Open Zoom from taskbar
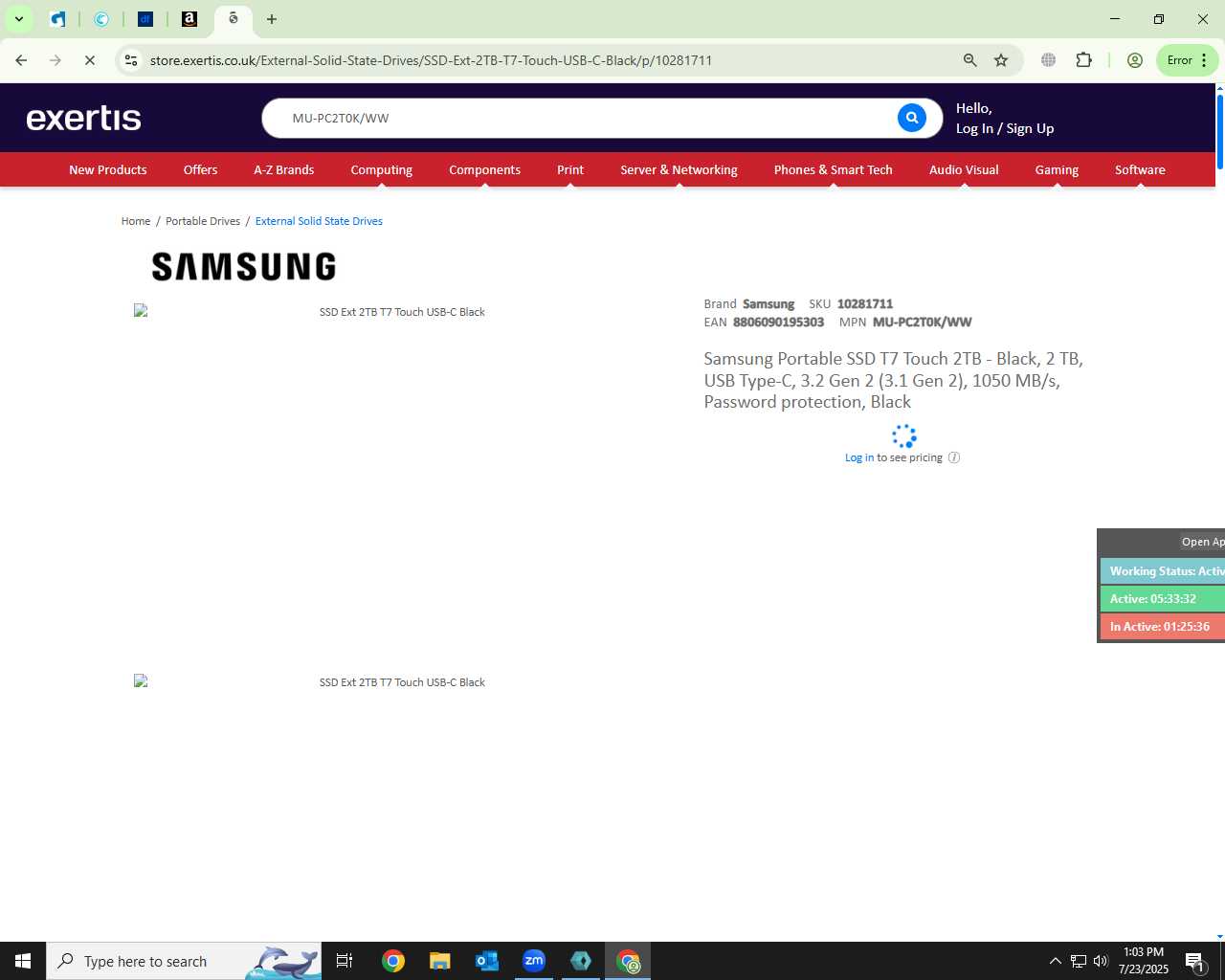Viewport: 1225px width, 980px height. coord(534,961)
